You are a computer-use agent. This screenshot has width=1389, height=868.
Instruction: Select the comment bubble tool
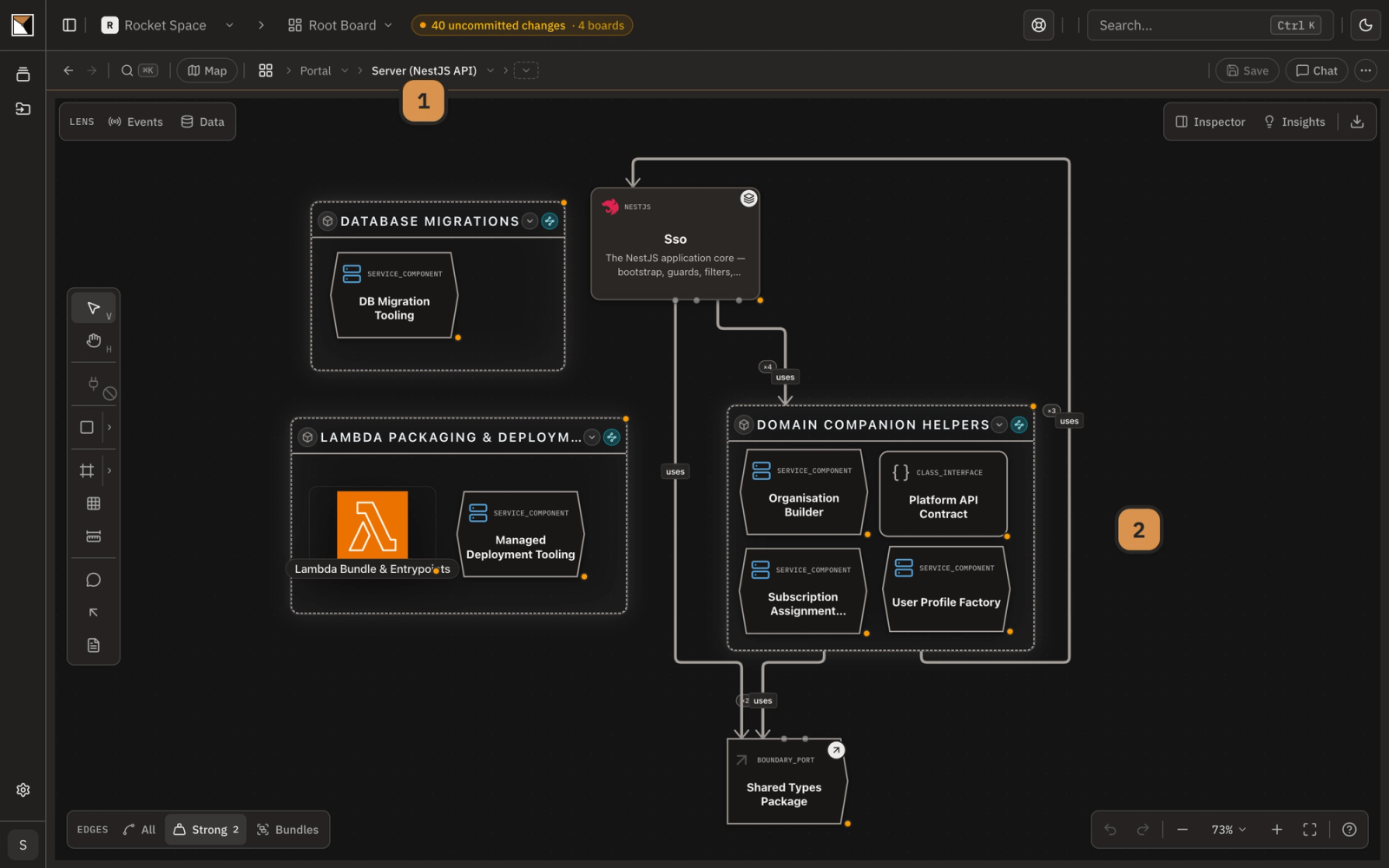pyautogui.click(x=94, y=580)
